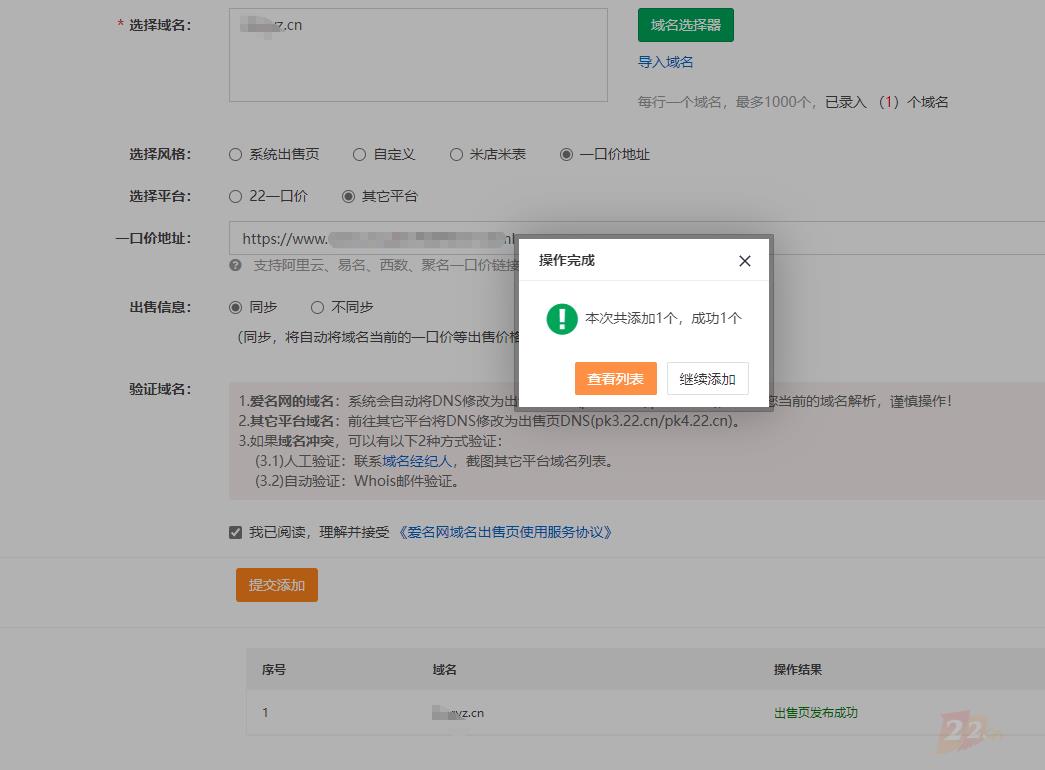Select 不同步 for sale information

(318, 308)
